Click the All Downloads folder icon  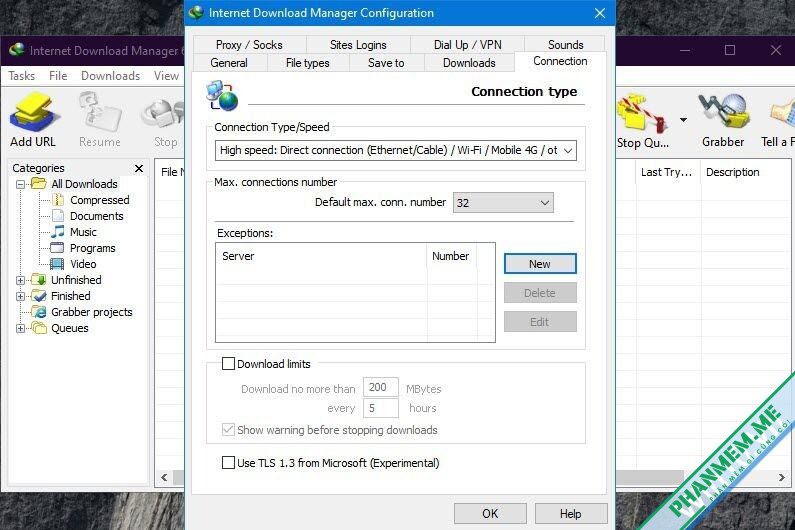point(39,184)
